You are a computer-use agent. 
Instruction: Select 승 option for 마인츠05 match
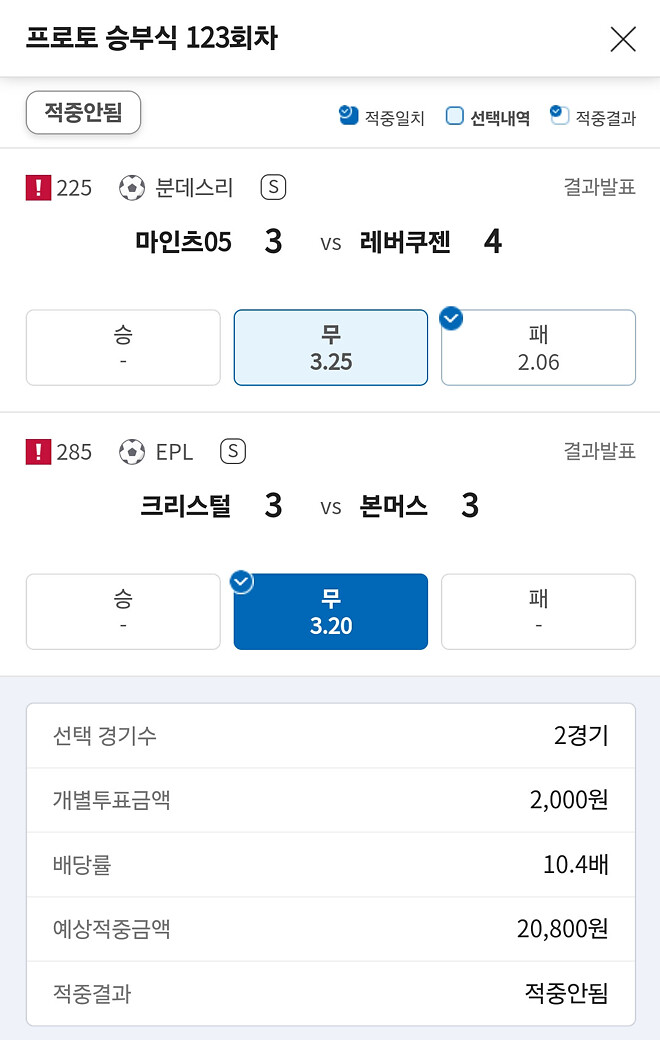pyautogui.click(x=123, y=347)
